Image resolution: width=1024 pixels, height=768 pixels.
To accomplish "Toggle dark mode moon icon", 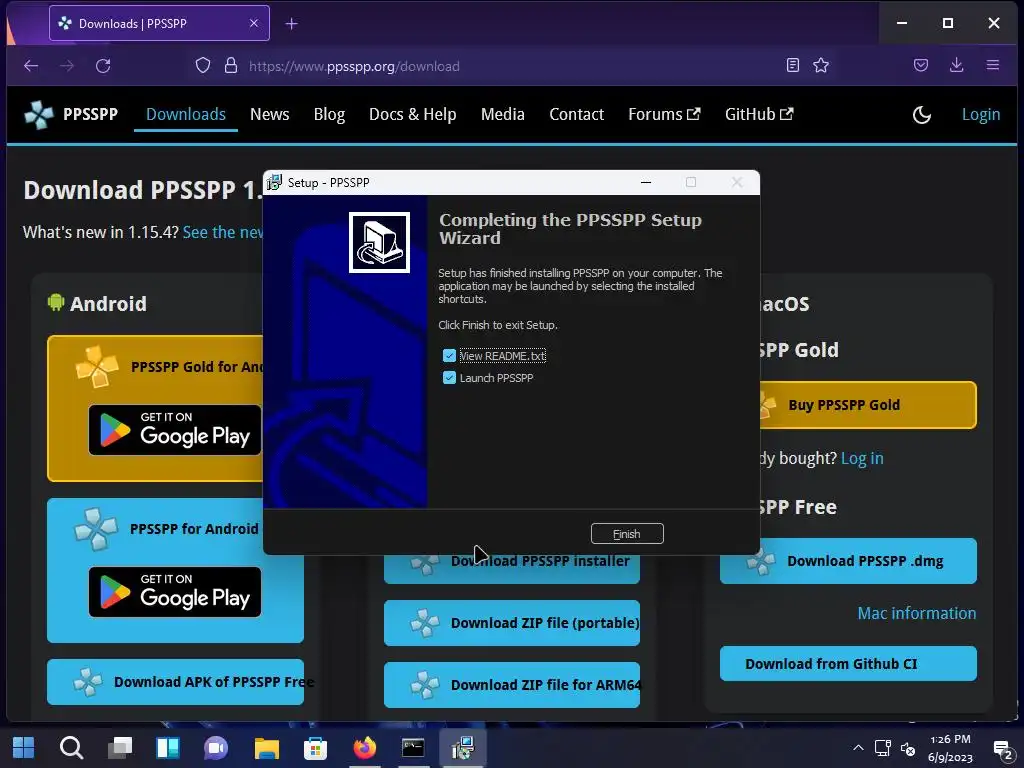I will pos(921,115).
